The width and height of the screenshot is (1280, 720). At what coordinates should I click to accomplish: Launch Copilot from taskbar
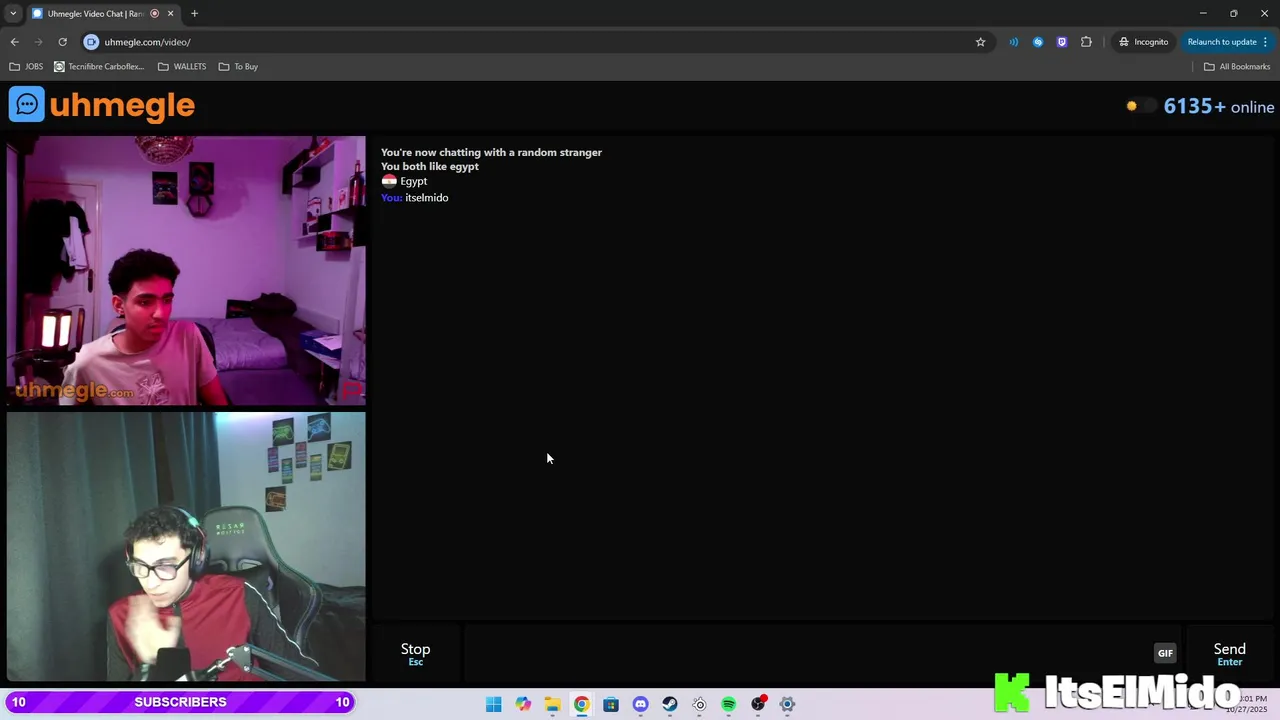tap(523, 704)
